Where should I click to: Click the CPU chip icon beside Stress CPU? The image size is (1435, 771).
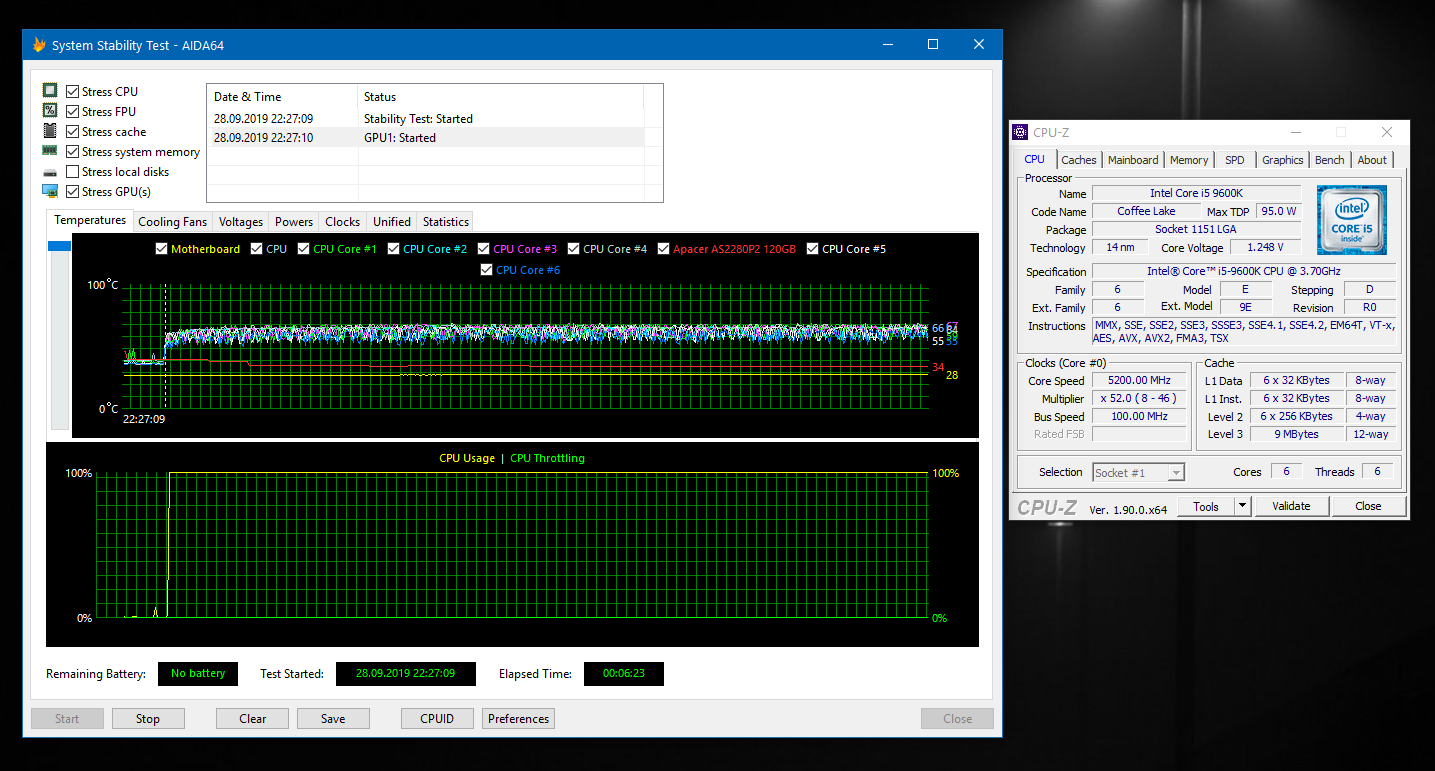pos(50,91)
